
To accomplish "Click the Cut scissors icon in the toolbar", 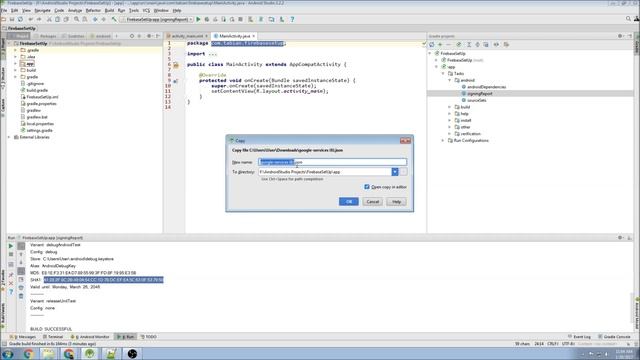I will coord(49,19).
